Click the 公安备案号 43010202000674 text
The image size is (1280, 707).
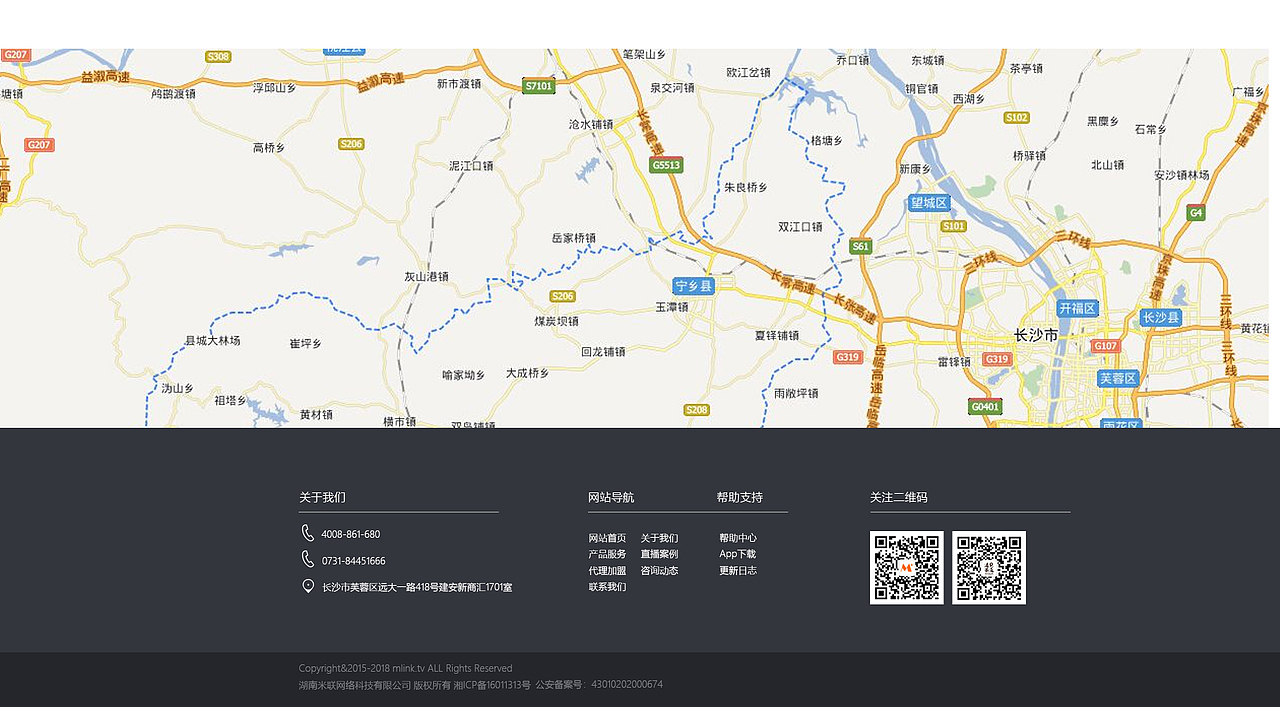pos(599,685)
